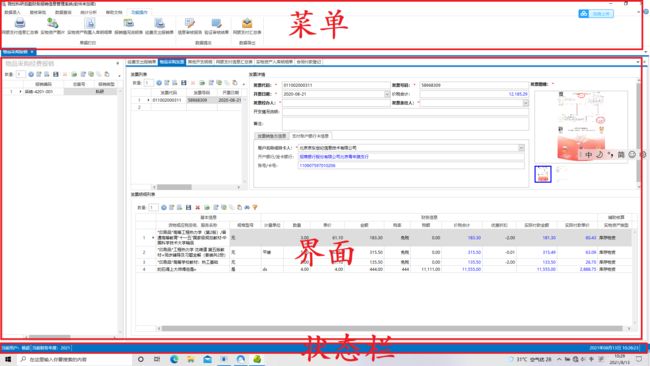The width and height of the screenshot is (650, 366).
Task: Open tab overflow arrow at document tabs' right
Action: [638, 62]
